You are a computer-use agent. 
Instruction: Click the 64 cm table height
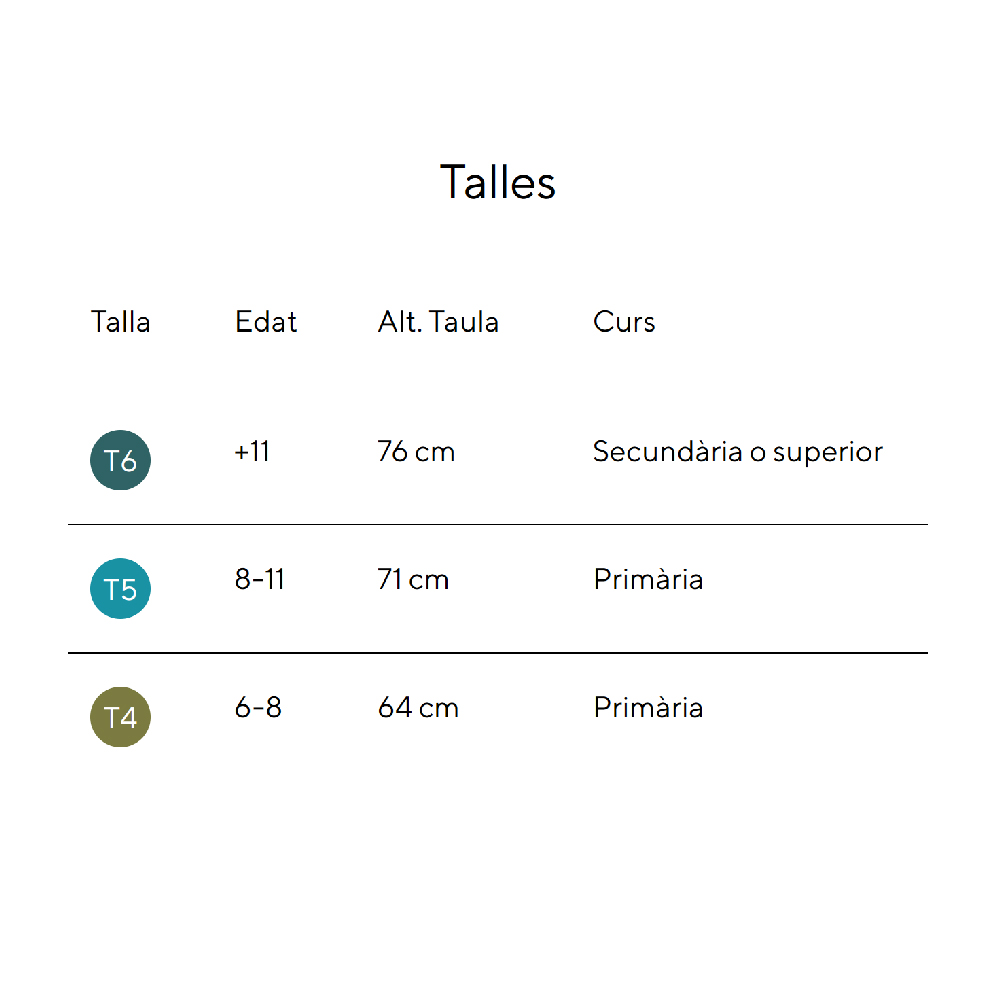point(418,708)
